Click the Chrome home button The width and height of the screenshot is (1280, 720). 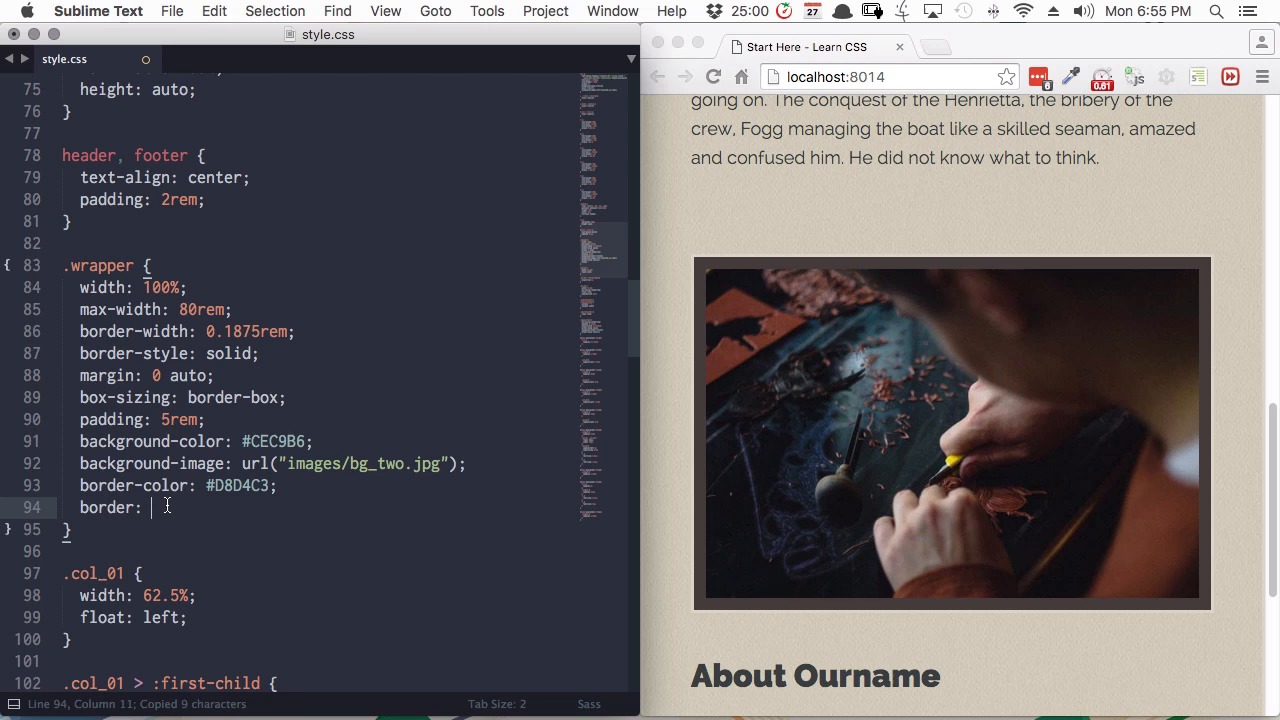[x=741, y=77]
